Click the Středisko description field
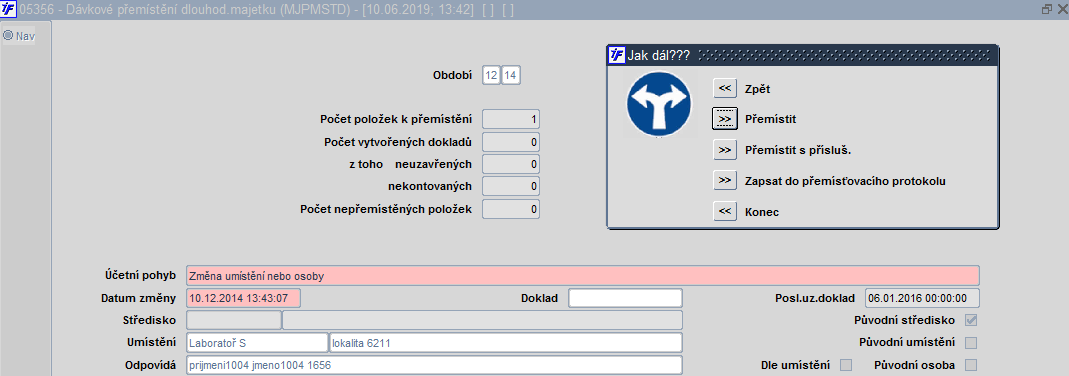Screen dimensions: 1069x376 (483, 320)
